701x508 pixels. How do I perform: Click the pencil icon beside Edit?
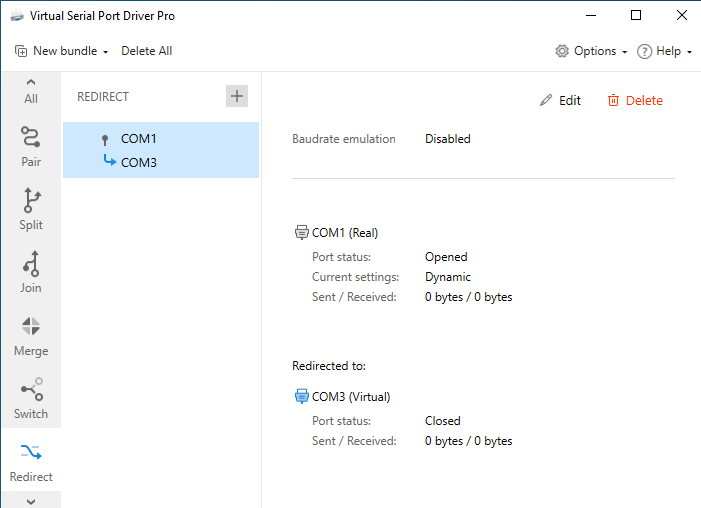546,100
